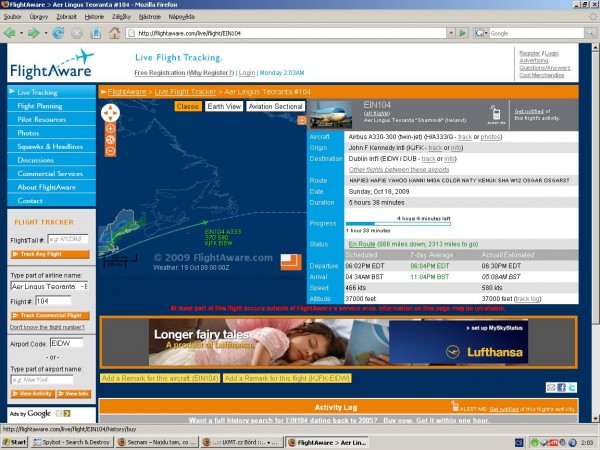
Task: Open Other flights between these airports link
Action: pos(399,170)
